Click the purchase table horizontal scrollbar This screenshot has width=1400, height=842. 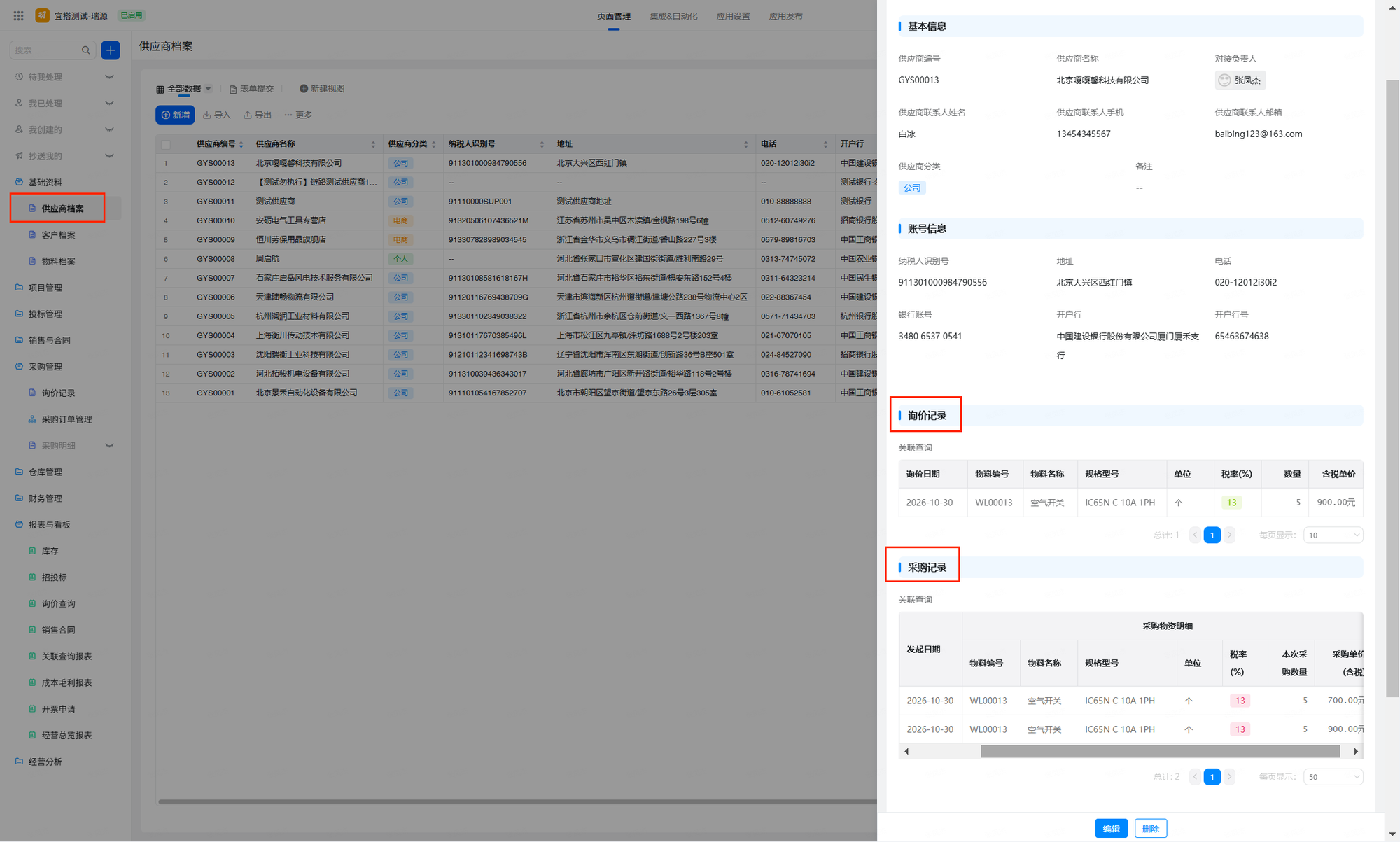pos(1160,751)
